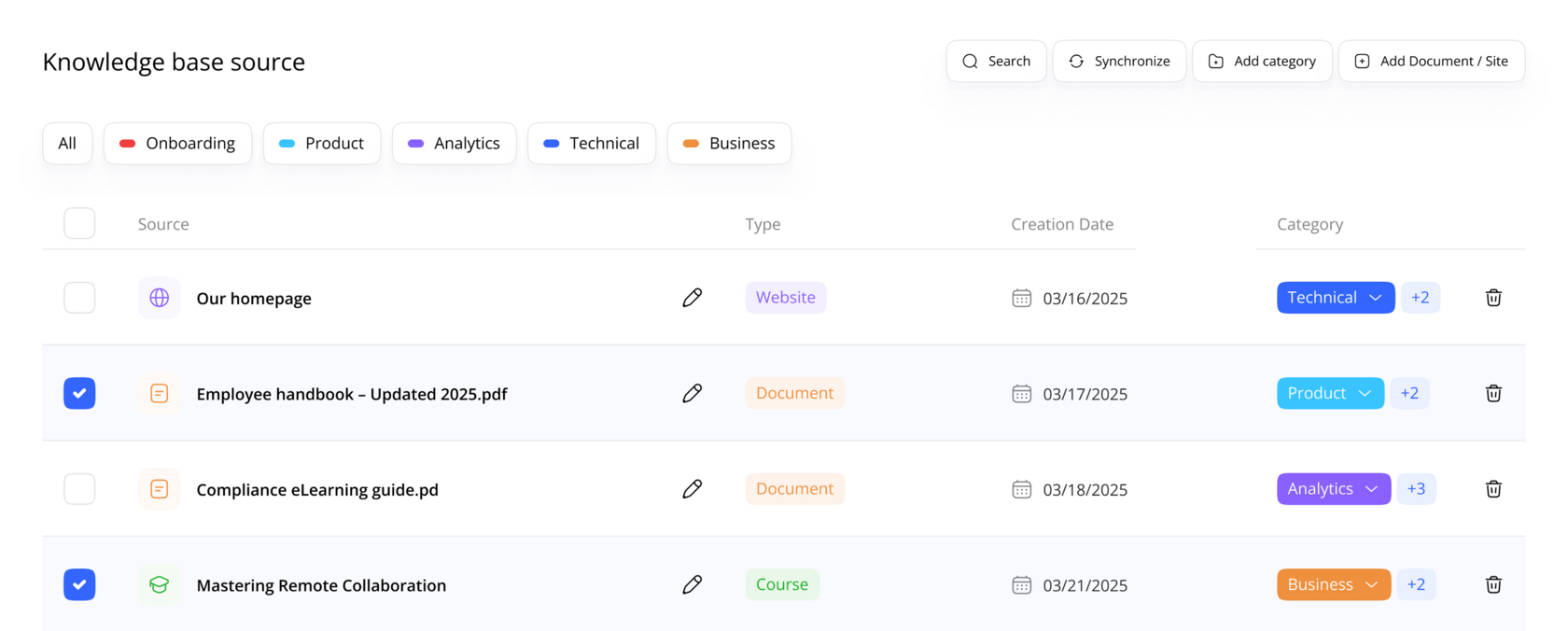
Task: Click the 'Knowledge base source' heading
Action: pyautogui.click(x=174, y=62)
